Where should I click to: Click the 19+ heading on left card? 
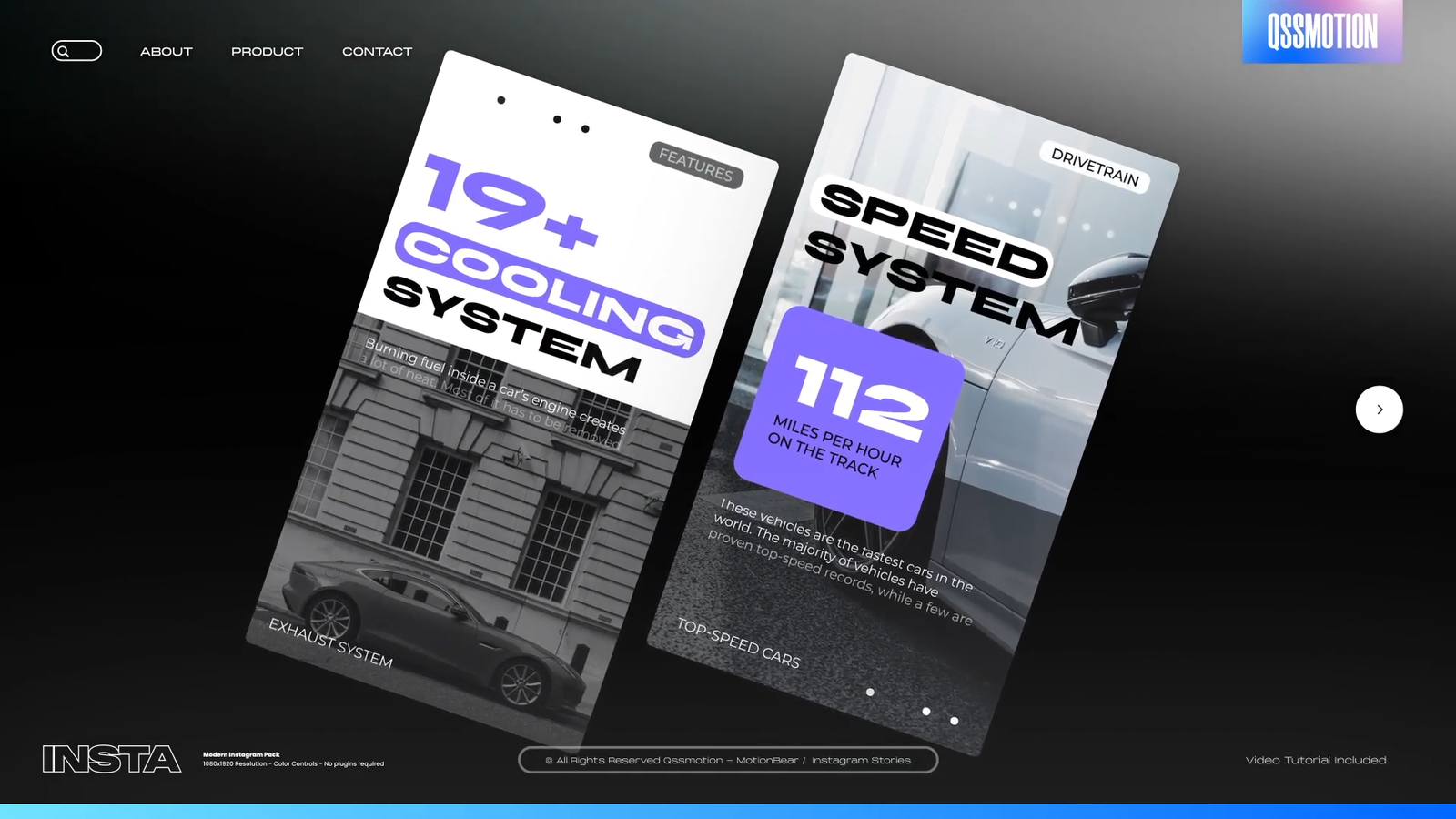(511, 202)
